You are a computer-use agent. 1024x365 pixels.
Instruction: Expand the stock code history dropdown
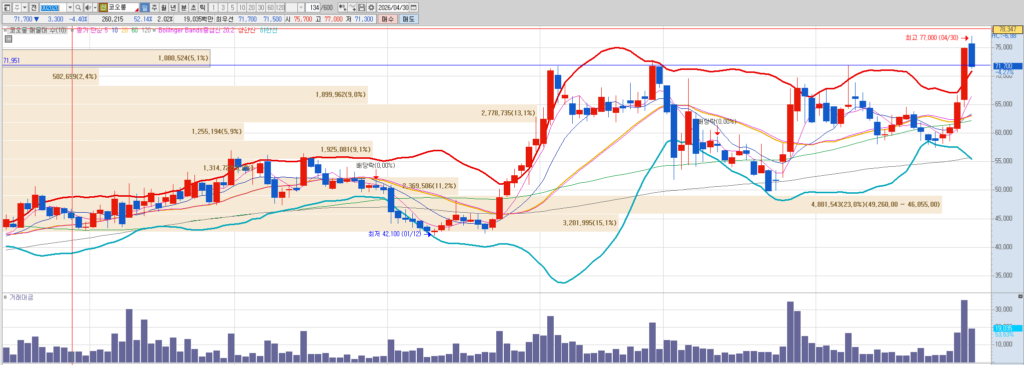(x=70, y=7)
